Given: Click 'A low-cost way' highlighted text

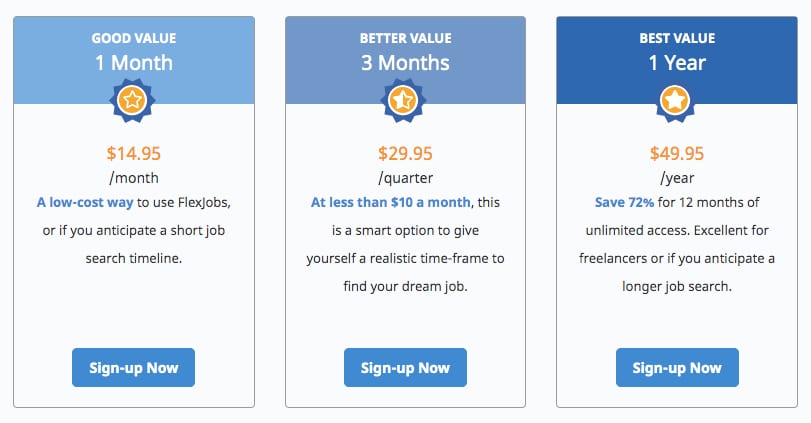Looking at the screenshot, I should 85,202.
